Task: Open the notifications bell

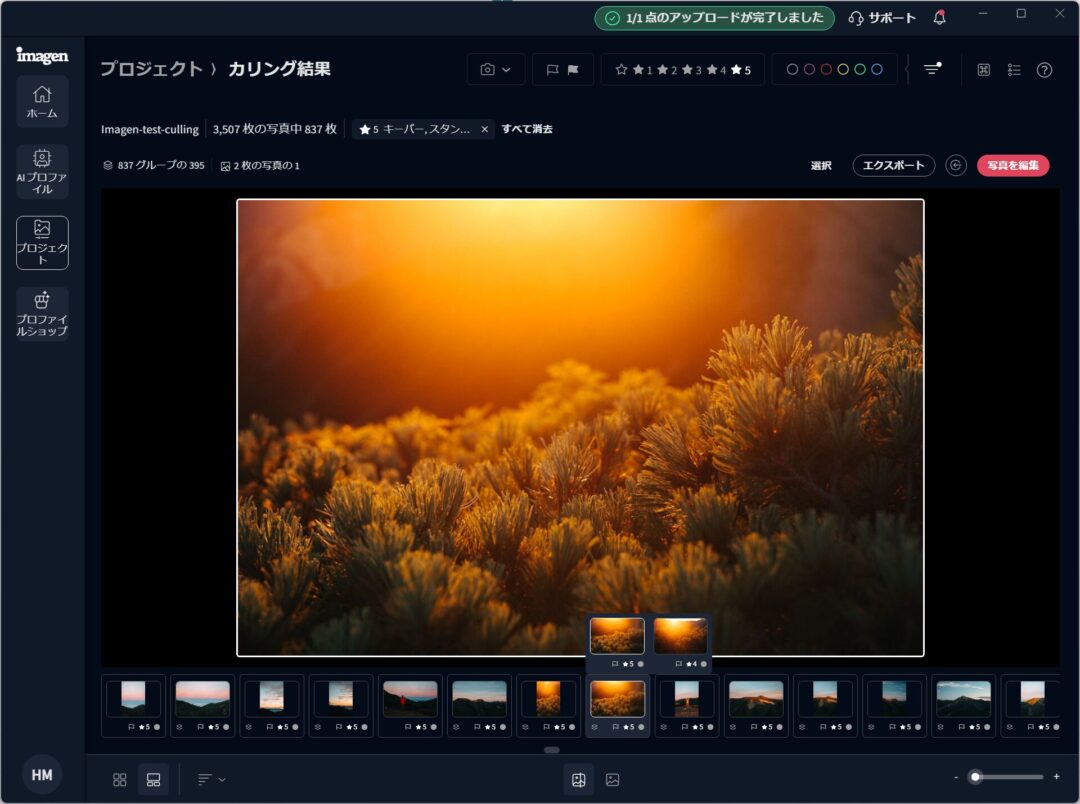Action: tap(939, 18)
